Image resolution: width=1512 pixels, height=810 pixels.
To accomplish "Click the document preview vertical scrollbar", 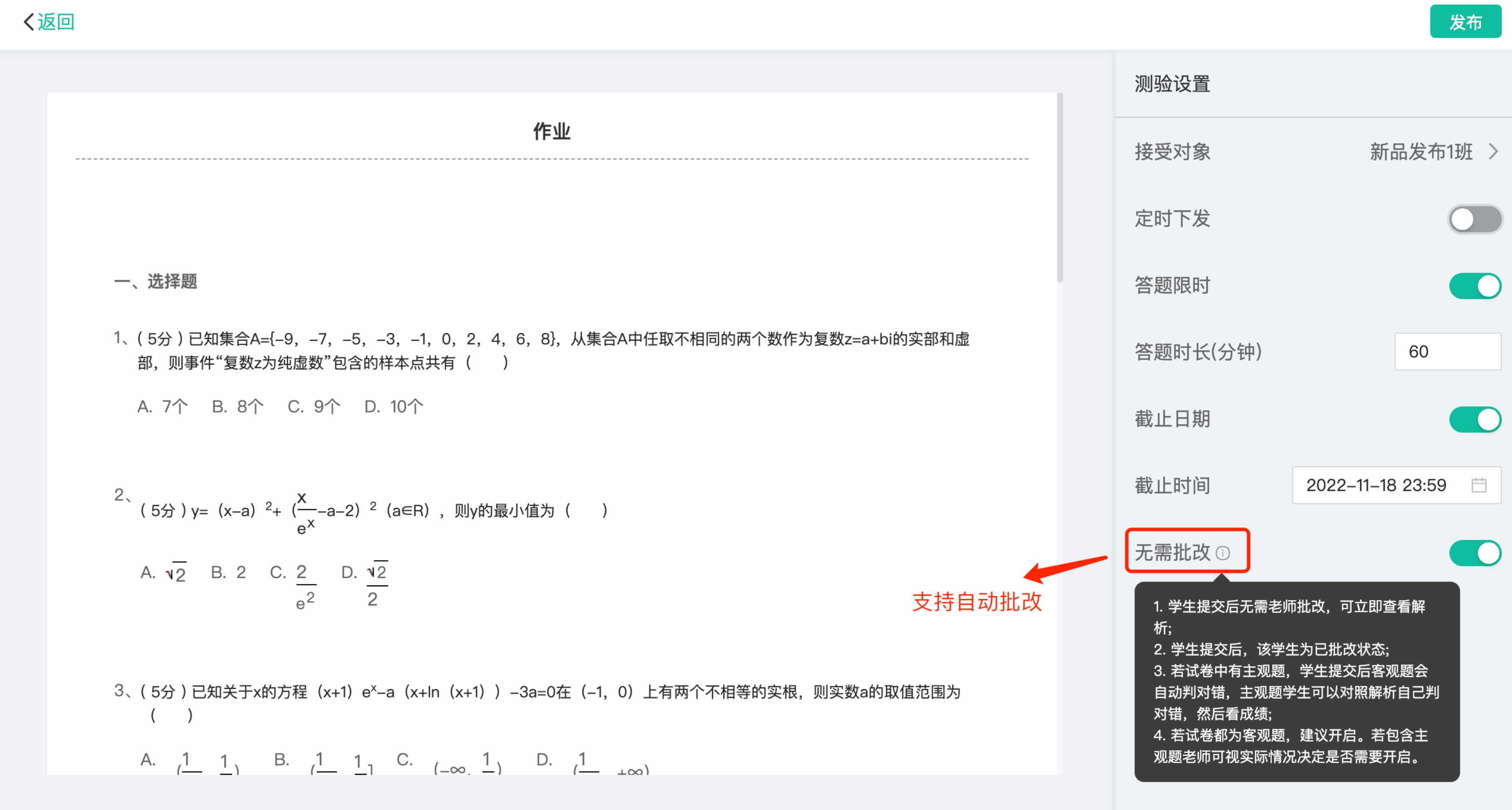I will click(x=1059, y=188).
